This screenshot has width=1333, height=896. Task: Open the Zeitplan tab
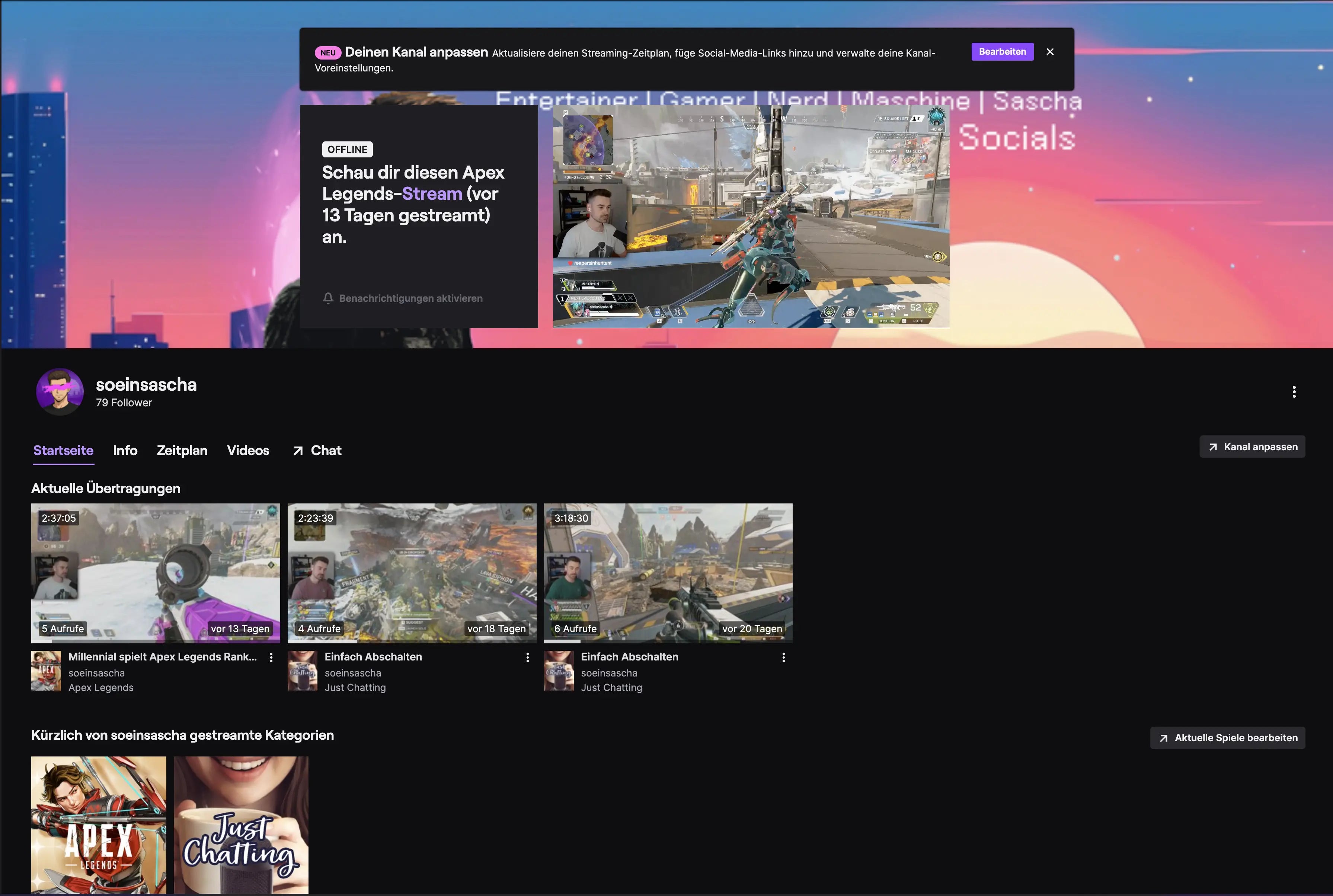pos(182,450)
